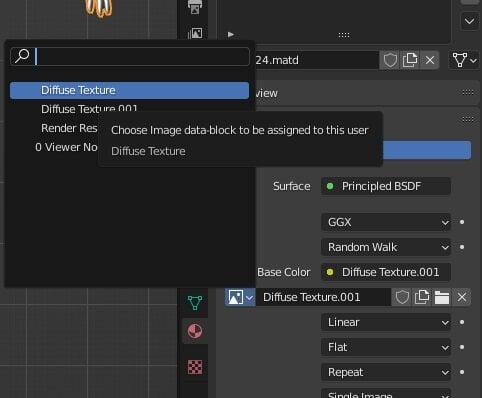This screenshot has height=398, width=482.
Task: Click the magnifier search icon
Action: tap(22, 56)
